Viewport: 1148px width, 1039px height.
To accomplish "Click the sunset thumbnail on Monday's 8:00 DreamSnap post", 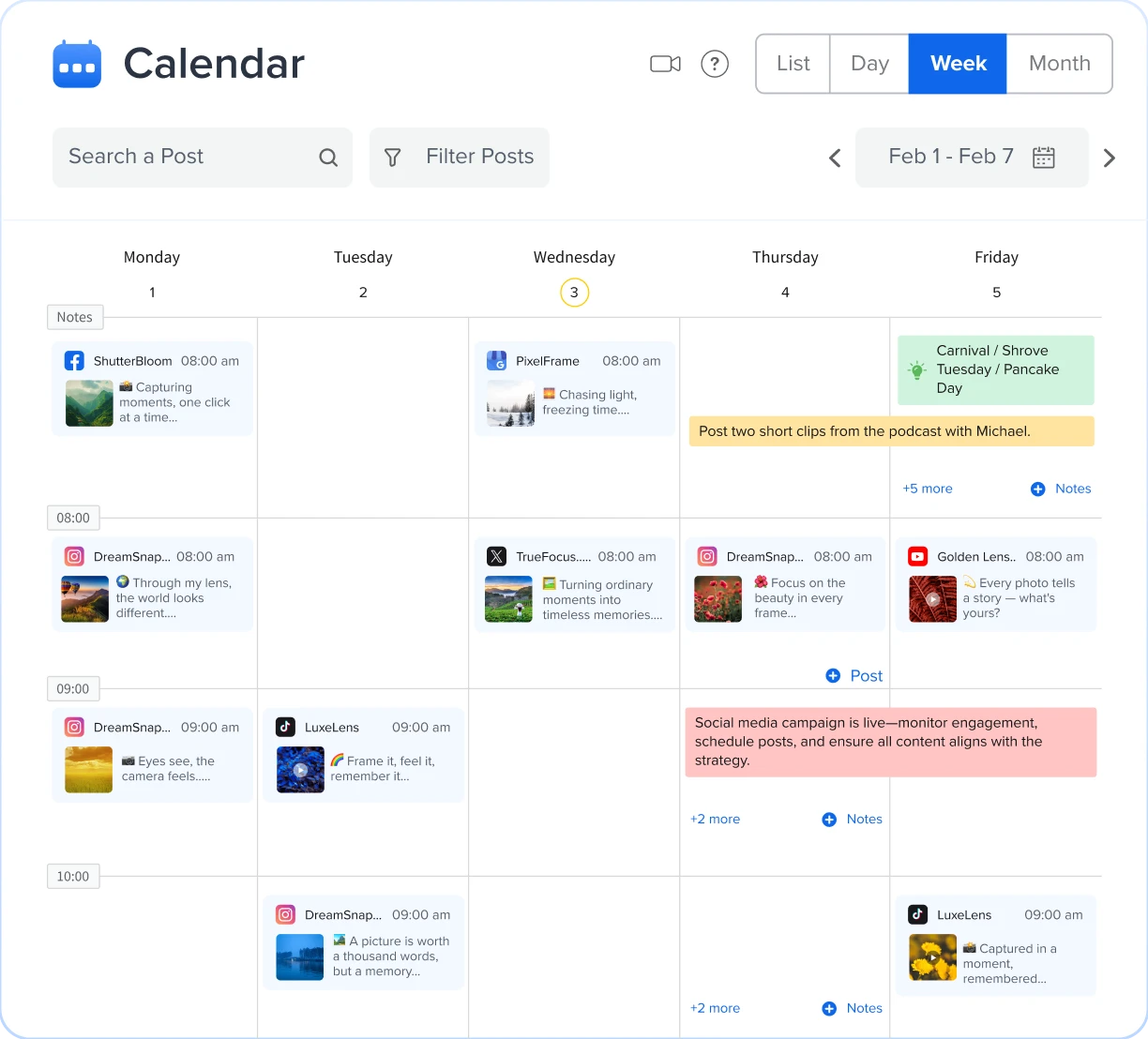I will 85,599.
